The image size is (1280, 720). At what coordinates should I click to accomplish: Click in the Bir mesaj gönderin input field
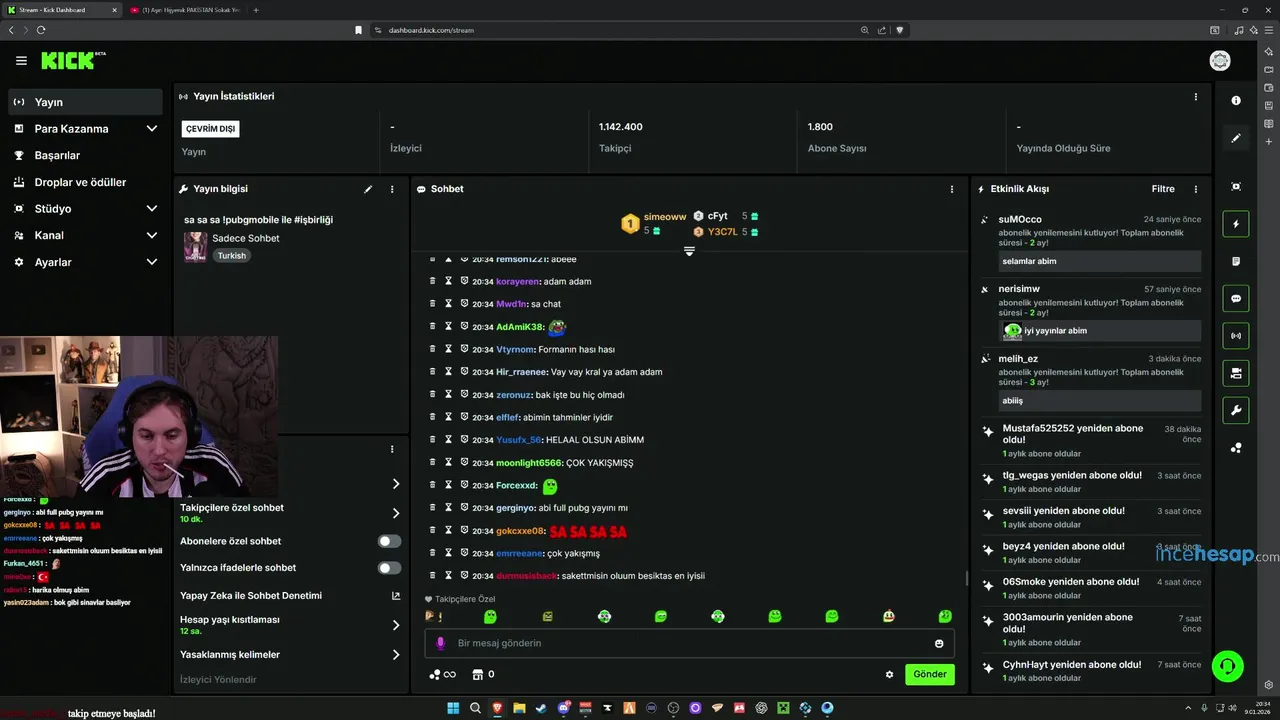click(x=690, y=643)
